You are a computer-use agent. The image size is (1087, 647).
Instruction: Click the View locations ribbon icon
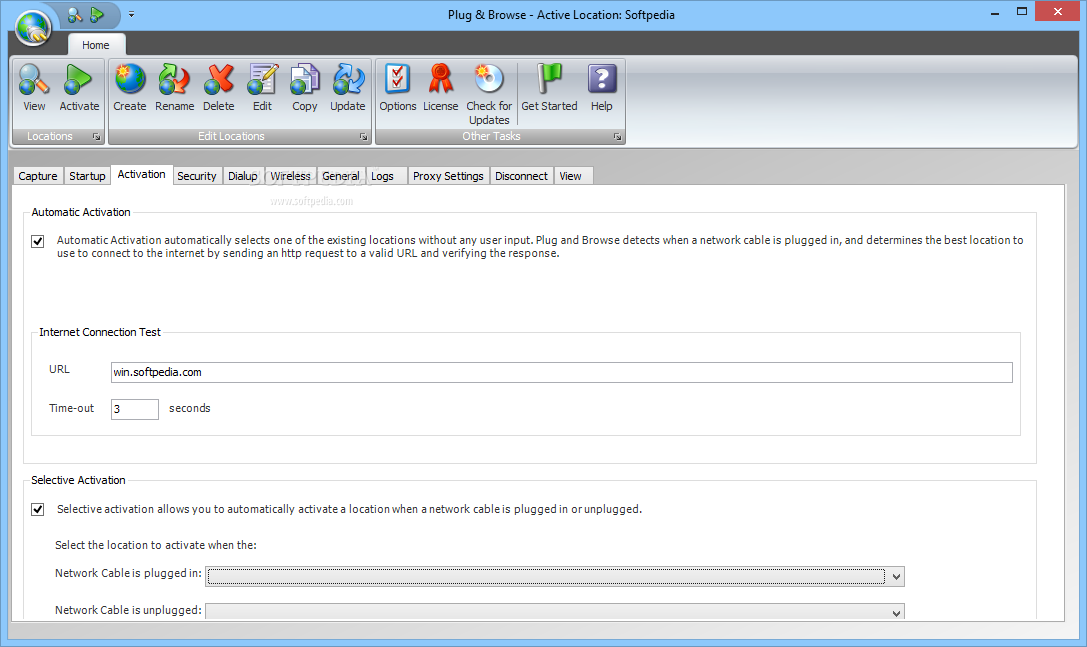tap(34, 88)
